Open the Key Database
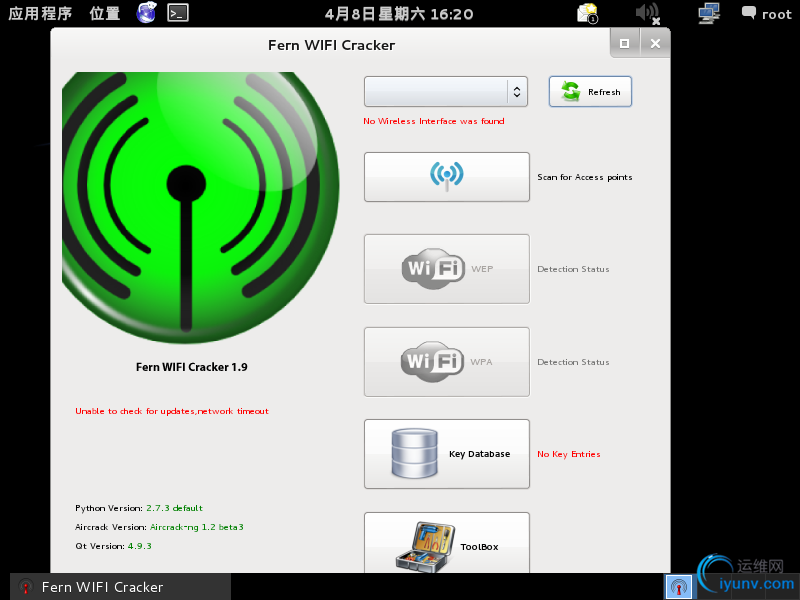 [x=446, y=454]
